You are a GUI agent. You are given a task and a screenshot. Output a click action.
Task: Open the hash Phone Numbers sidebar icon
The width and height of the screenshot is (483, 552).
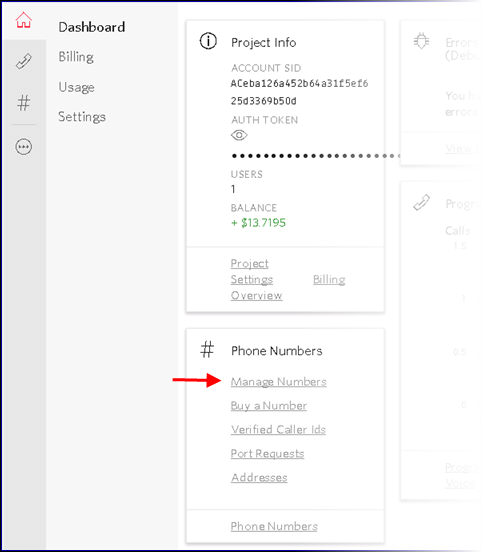coord(24,103)
